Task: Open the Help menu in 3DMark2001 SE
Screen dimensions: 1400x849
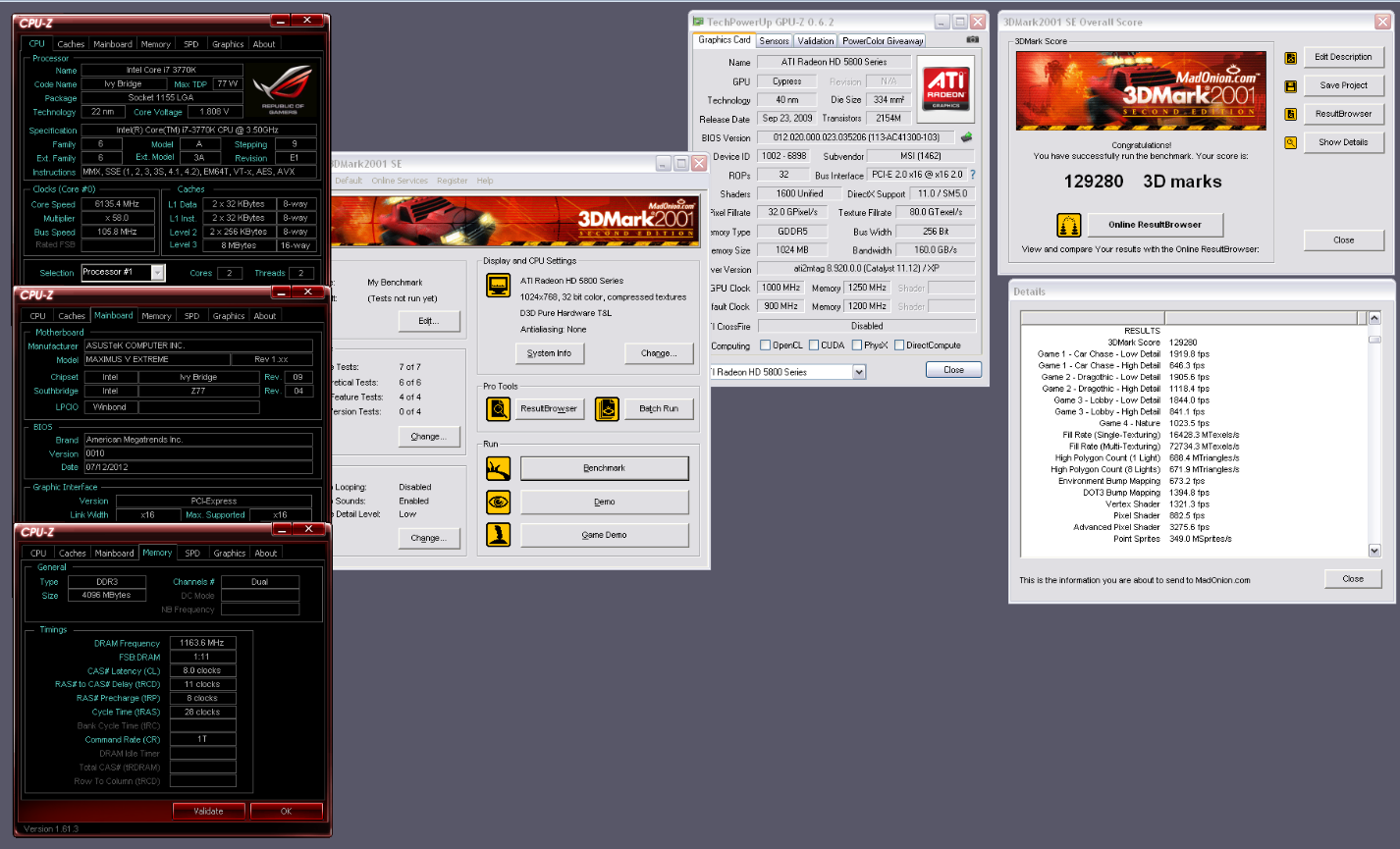Action: pyautogui.click(x=485, y=181)
